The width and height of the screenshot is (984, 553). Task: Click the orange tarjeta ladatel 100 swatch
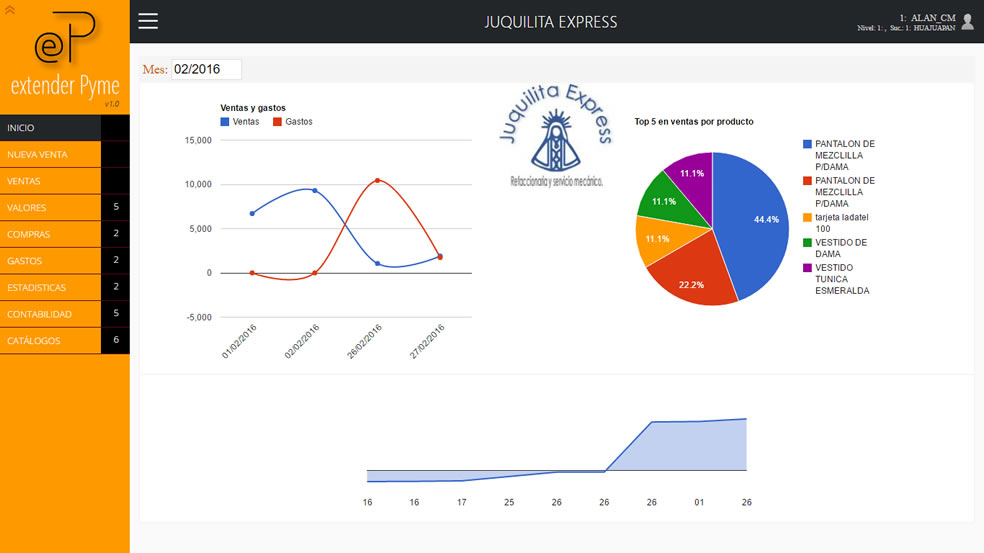(807, 218)
